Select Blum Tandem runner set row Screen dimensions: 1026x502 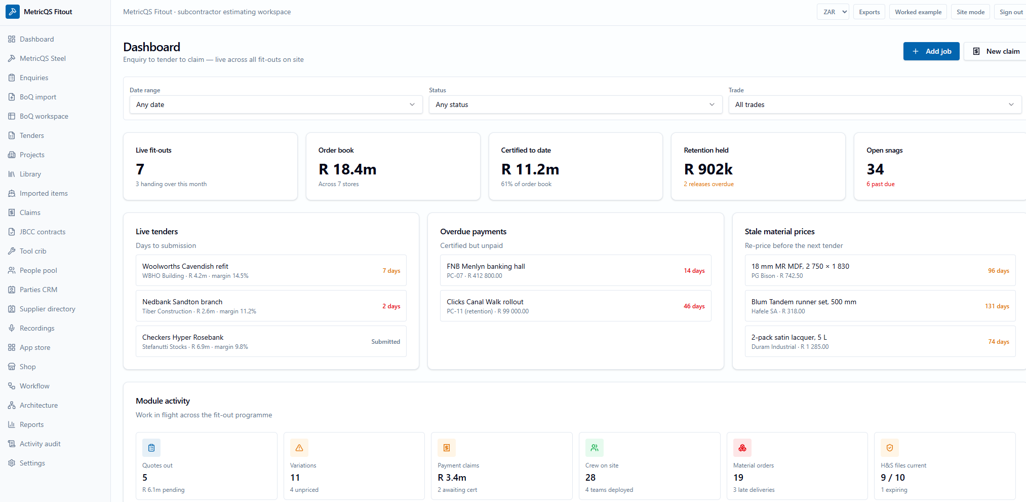click(x=880, y=306)
